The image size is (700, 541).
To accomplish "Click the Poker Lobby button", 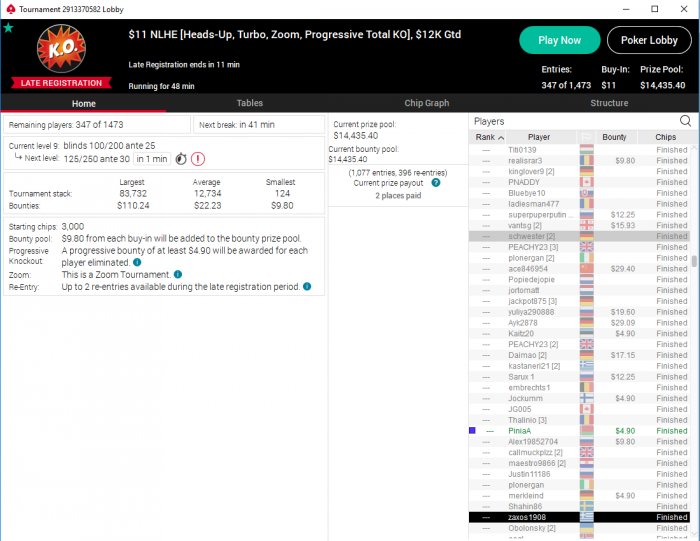I will pos(649,40).
